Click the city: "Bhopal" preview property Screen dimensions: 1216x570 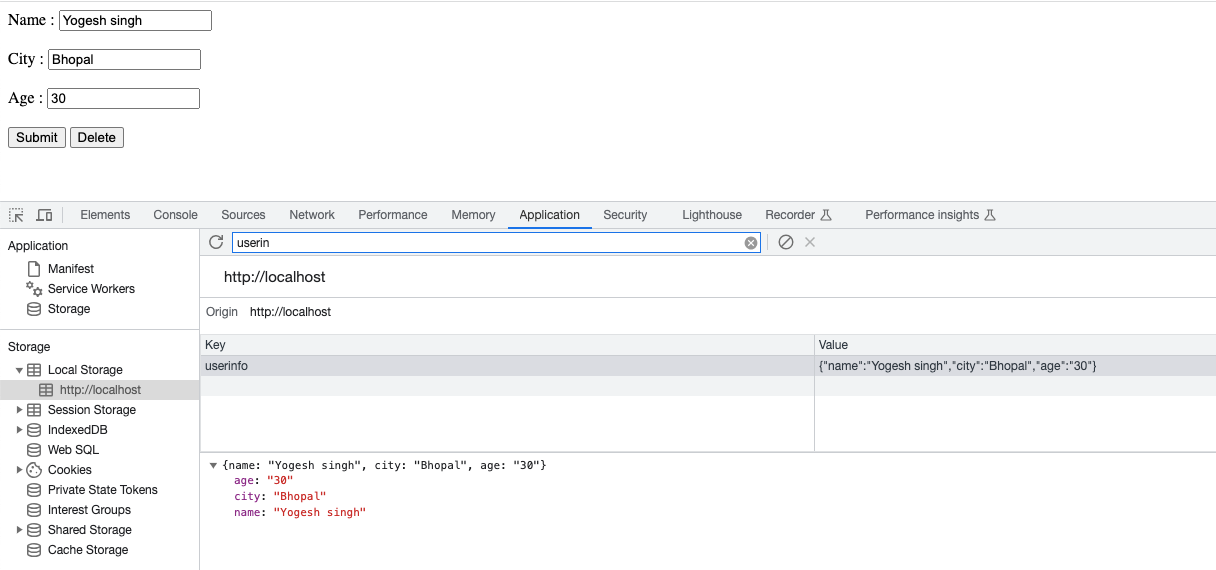point(280,496)
